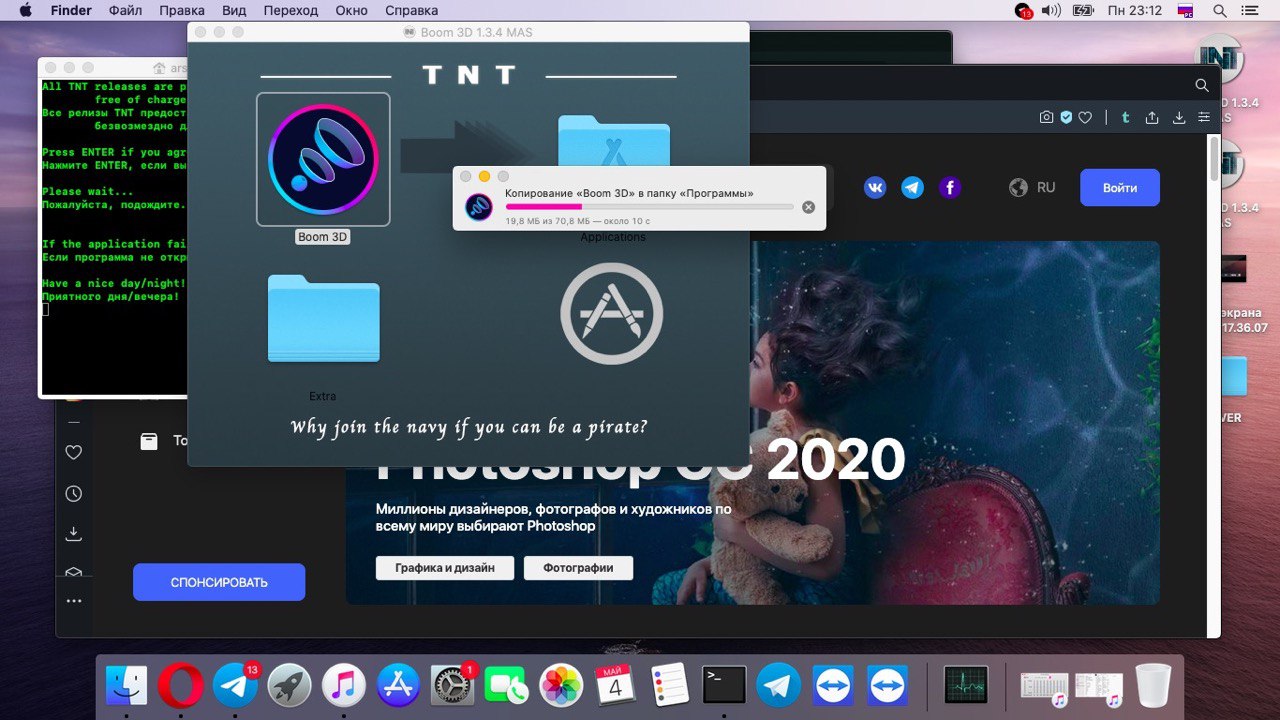Screen dimensions: 1280x720
Task: Open the Правка menu
Action: click(x=181, y=11)
